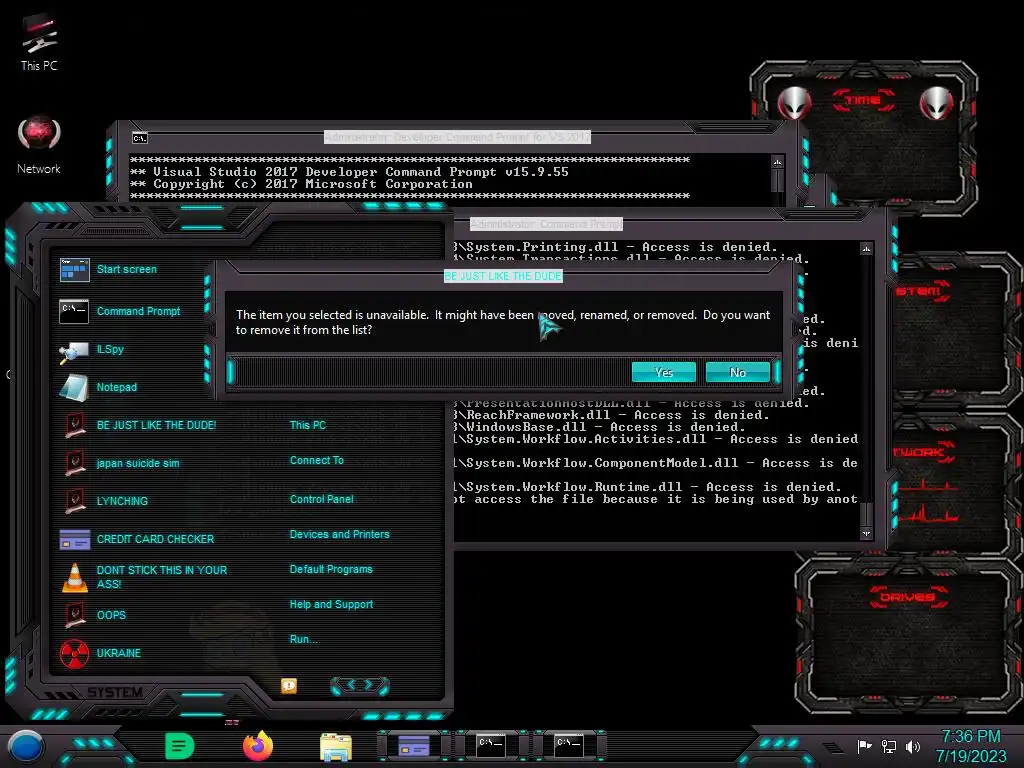Launch Firefox from the taskbar
This screenshot has height=768, width=1024.
(257, 746)
